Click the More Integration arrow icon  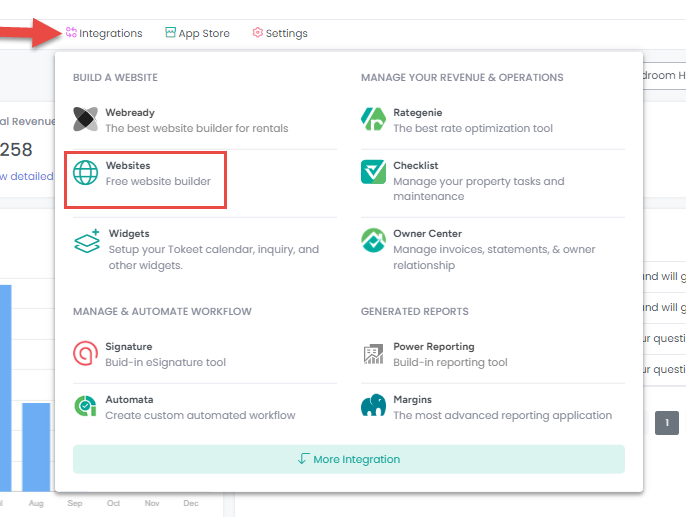tap(304, 458)
